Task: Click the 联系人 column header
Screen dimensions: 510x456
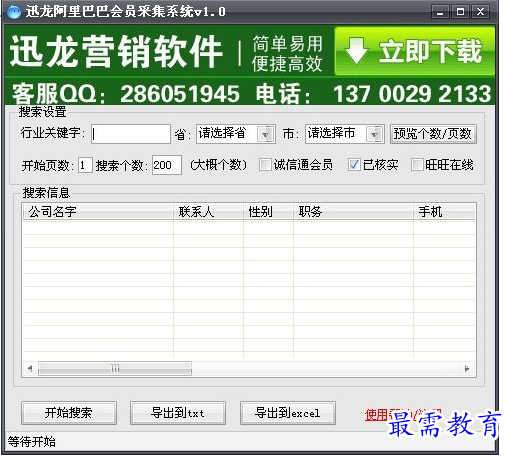Action: [x=208, y=212]
